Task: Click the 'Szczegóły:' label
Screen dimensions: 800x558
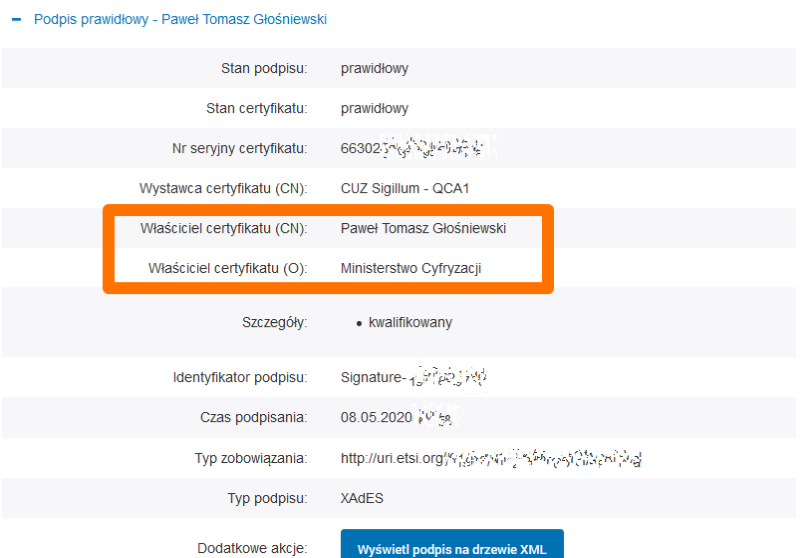Action: 274,322
